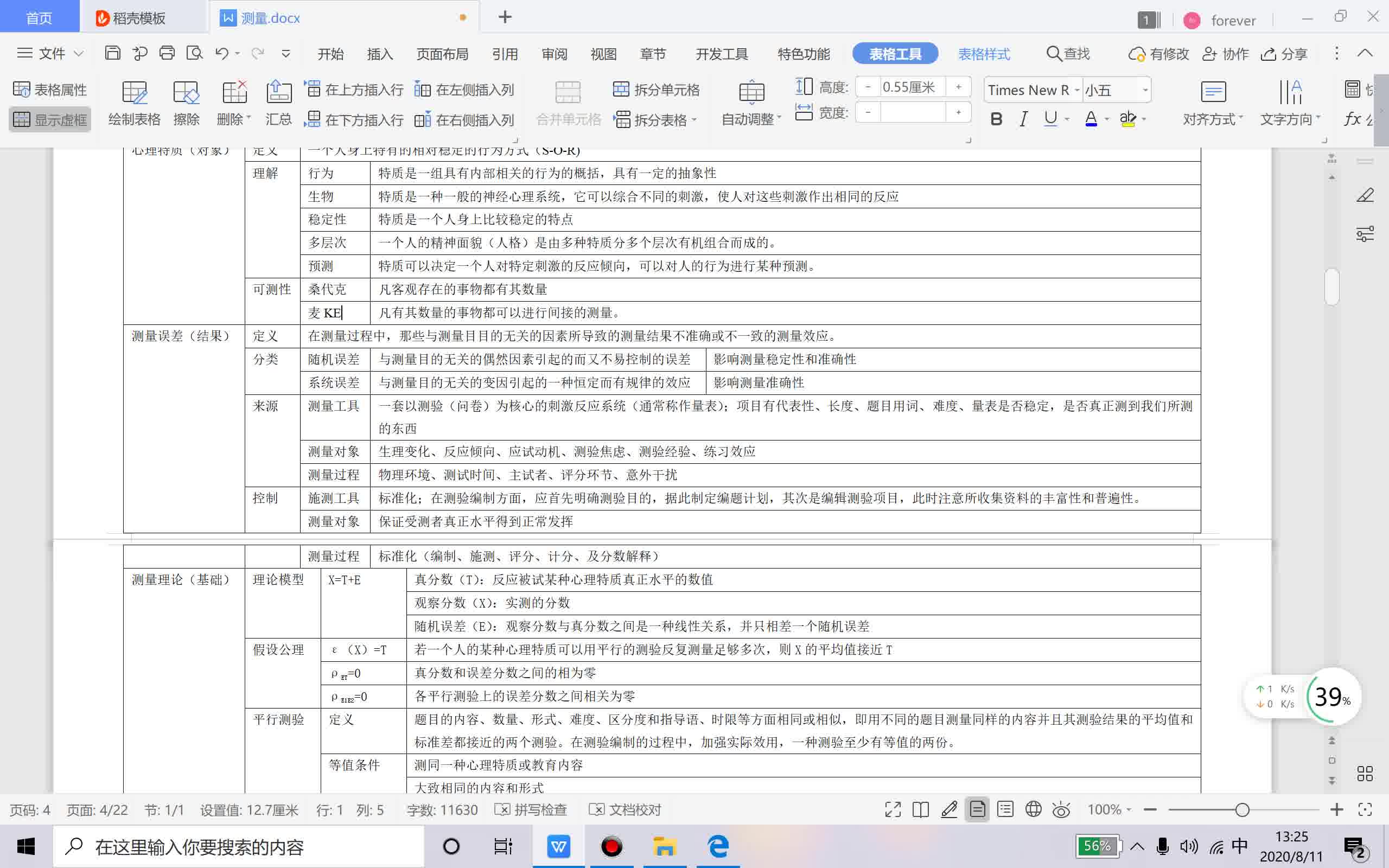Click Split Cells (拆分单元格)
The width and height of the screenshot is (1389, 868).
click(x=656, y=90)
